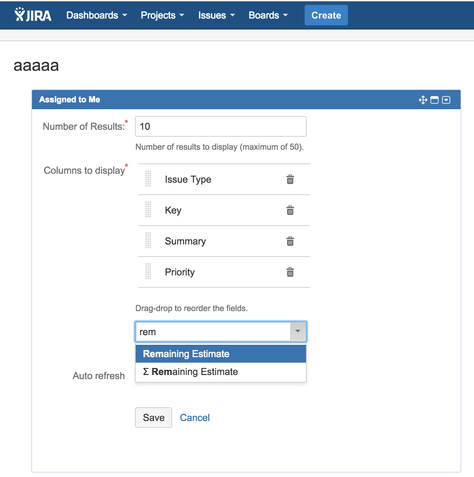474x477 pixels.
Task: Delete the Issue Type column
Action: click(x=290, y=179)
